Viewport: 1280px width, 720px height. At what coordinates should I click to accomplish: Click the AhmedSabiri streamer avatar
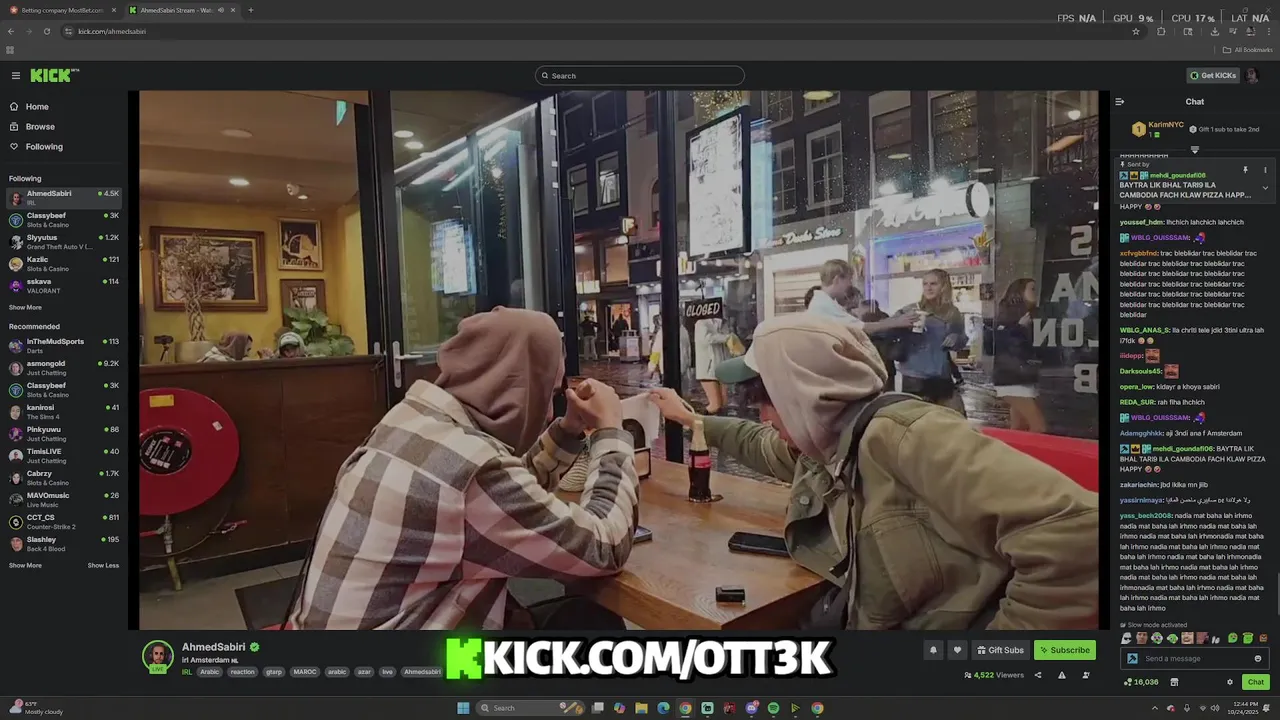pyautogui.click(x=157, y=656)
